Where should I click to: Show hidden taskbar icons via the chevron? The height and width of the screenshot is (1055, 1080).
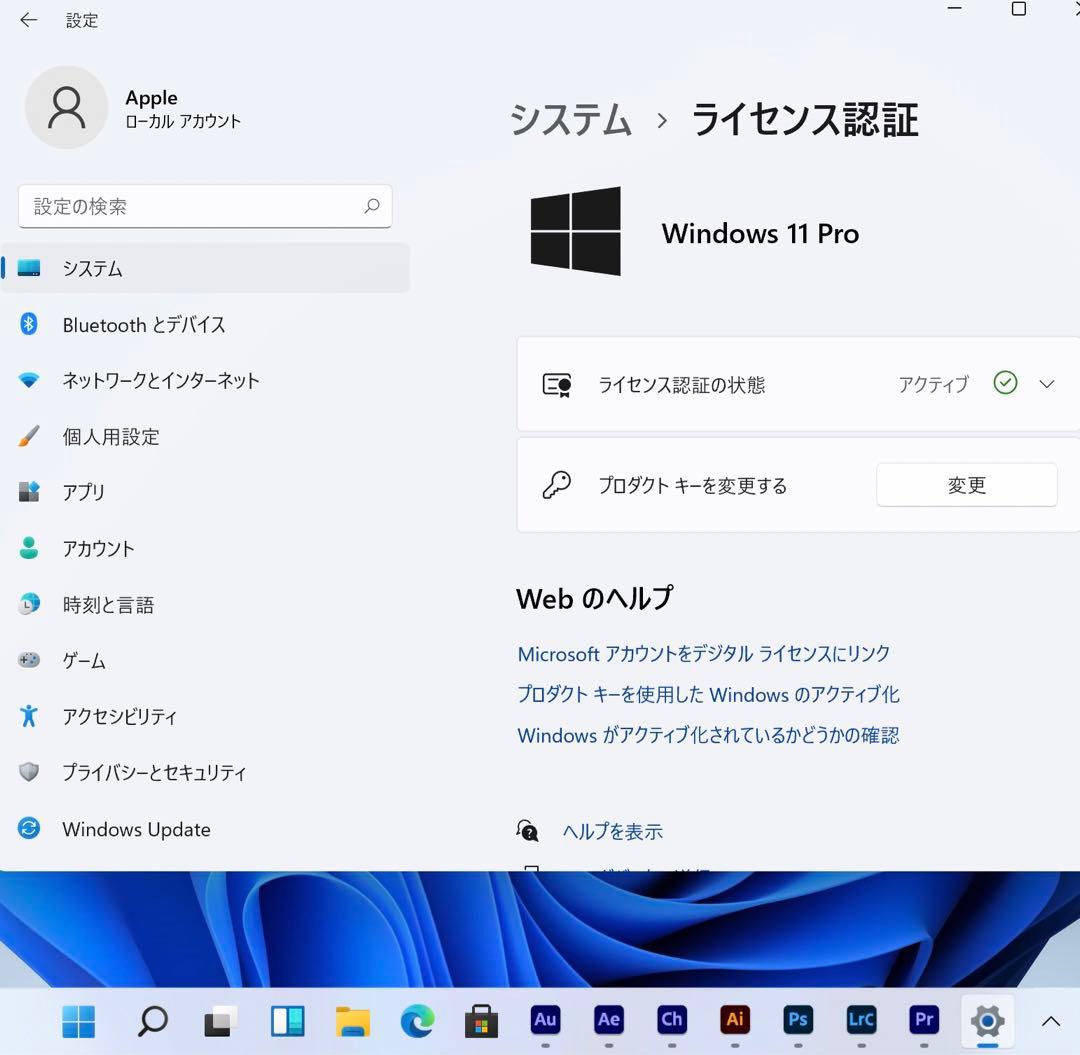click(1049, 1020)
